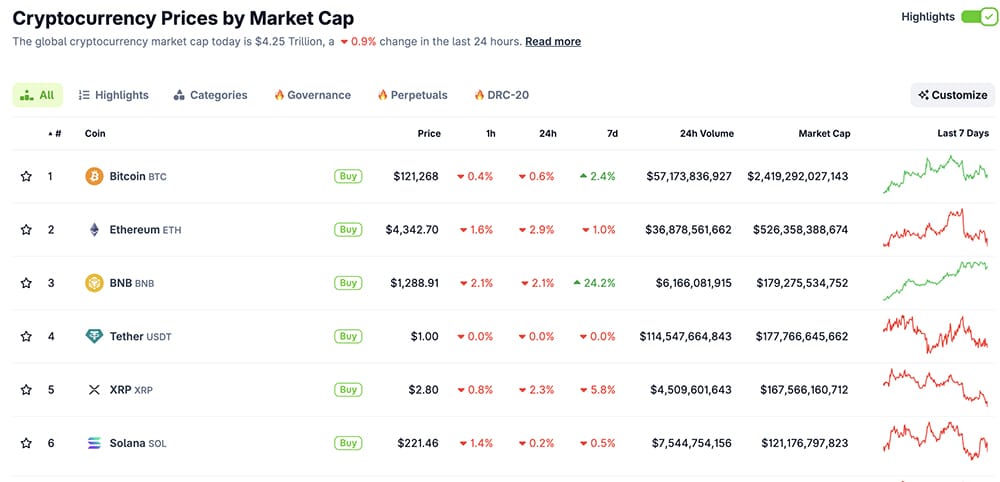Screen dimensions: 1000x482
Task: Click the XRP coin logo icon
Action: [95, 390]
